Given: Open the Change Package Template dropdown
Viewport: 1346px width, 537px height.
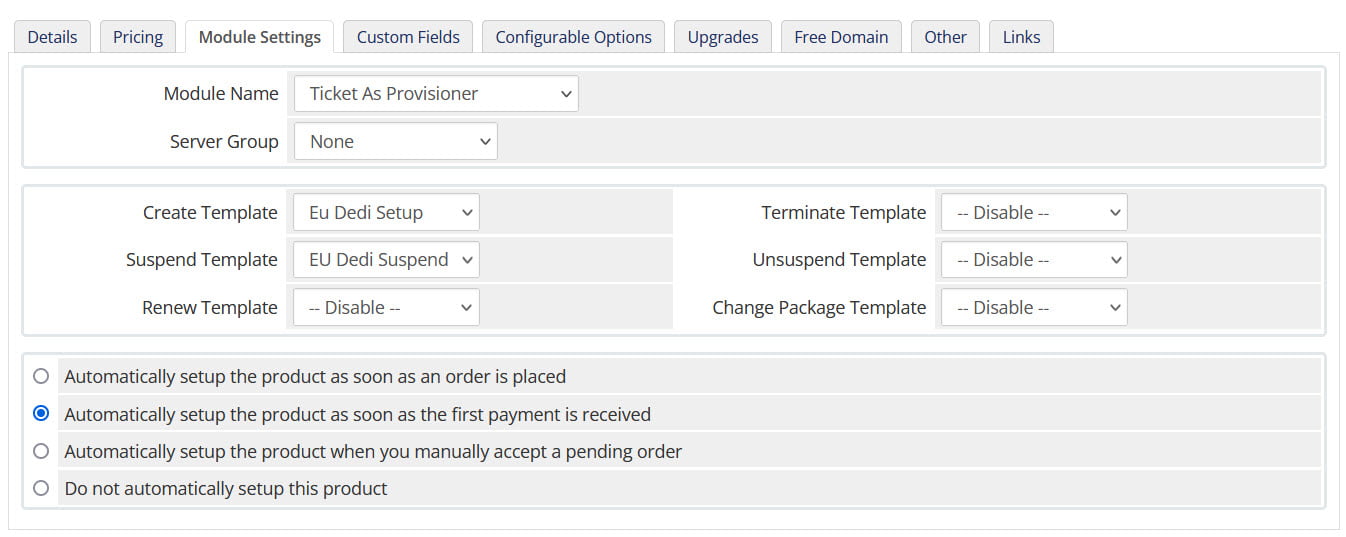Looking at the screenshot, I should point(1034,308).
